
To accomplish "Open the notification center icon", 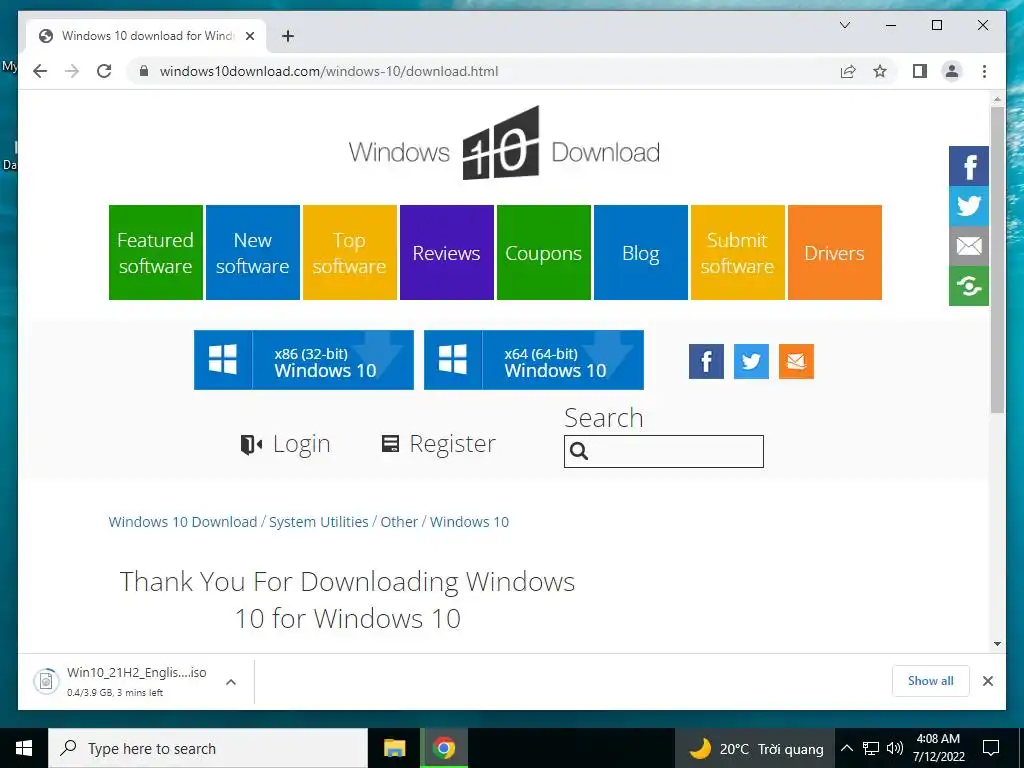I will coord(991,748).
